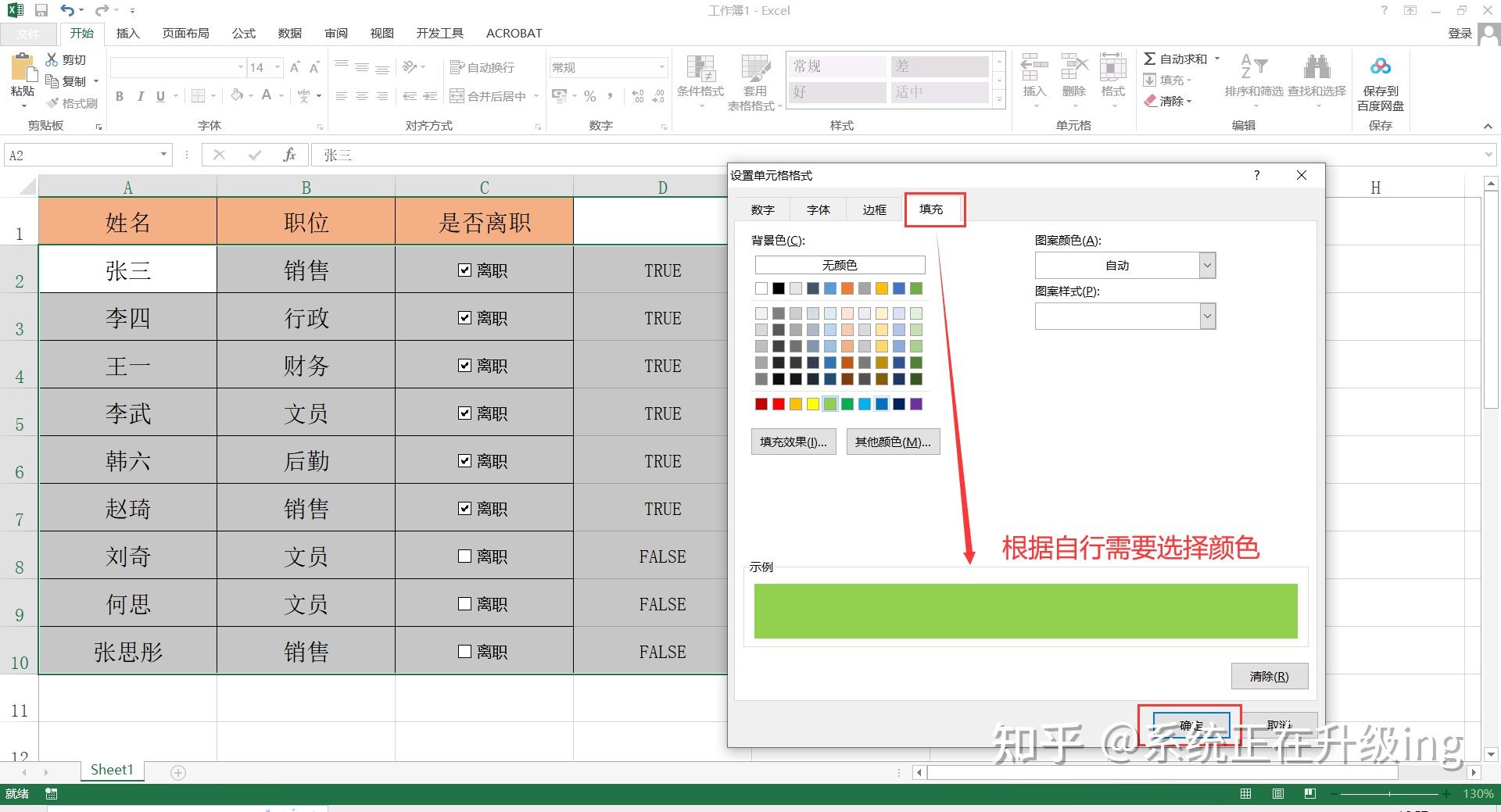Open the 插入 ribbon tab
The height and width of the screenshot is (812, 1501).
pyautogui.click(x=127, y=34)
